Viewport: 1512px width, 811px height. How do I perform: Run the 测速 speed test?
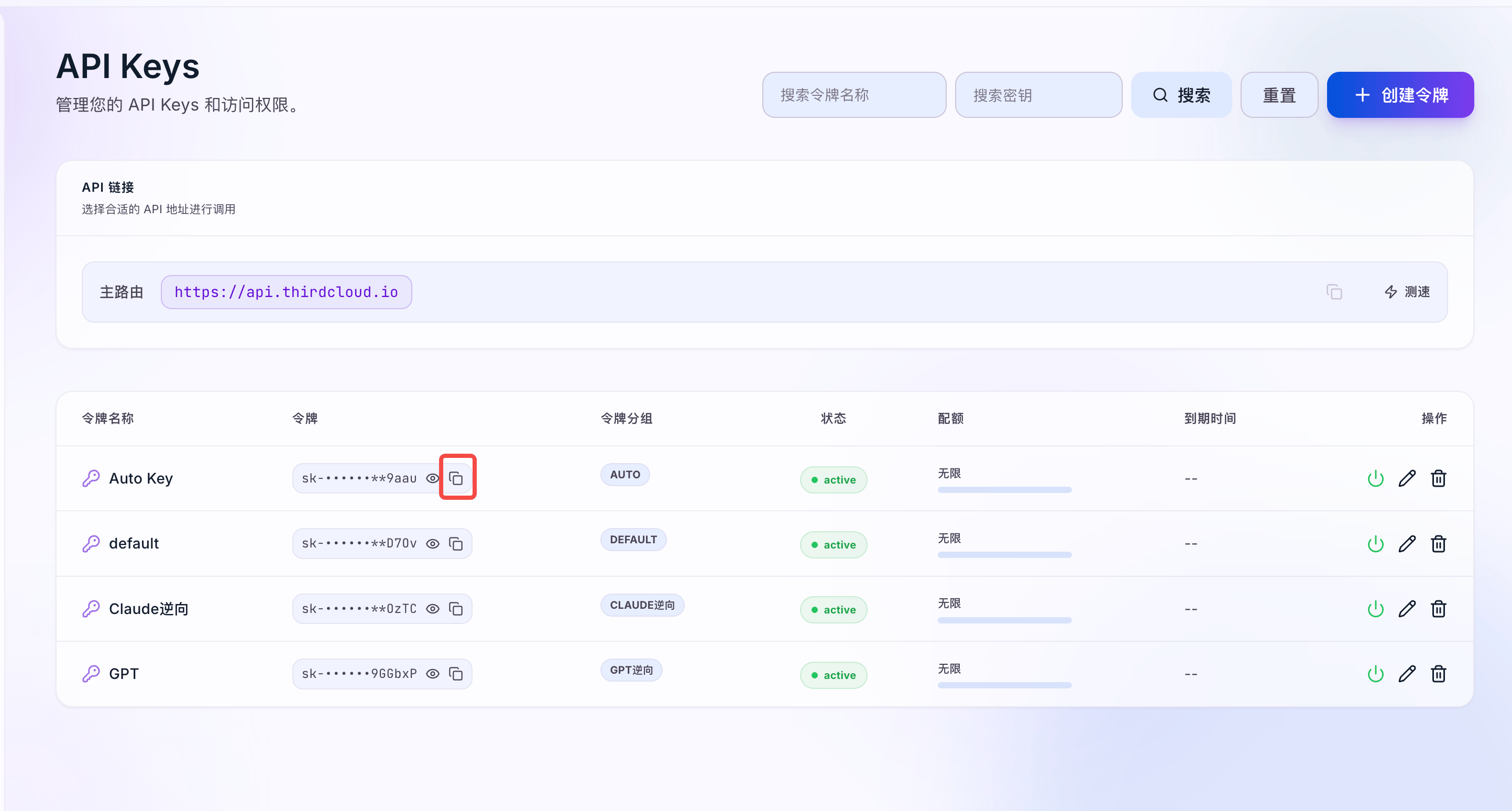point(1407,292)
